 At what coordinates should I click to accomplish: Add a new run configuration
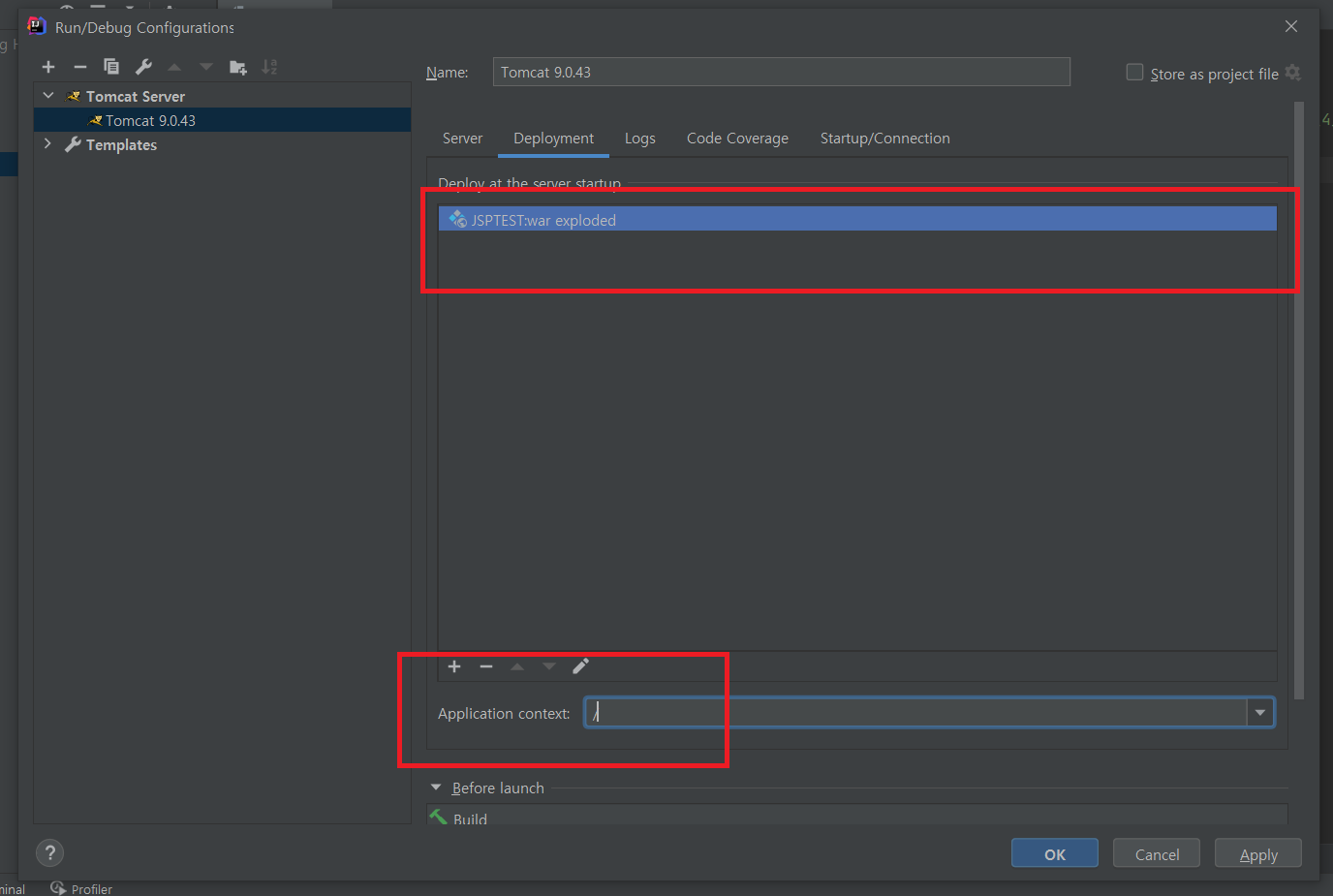click(48, 67)
